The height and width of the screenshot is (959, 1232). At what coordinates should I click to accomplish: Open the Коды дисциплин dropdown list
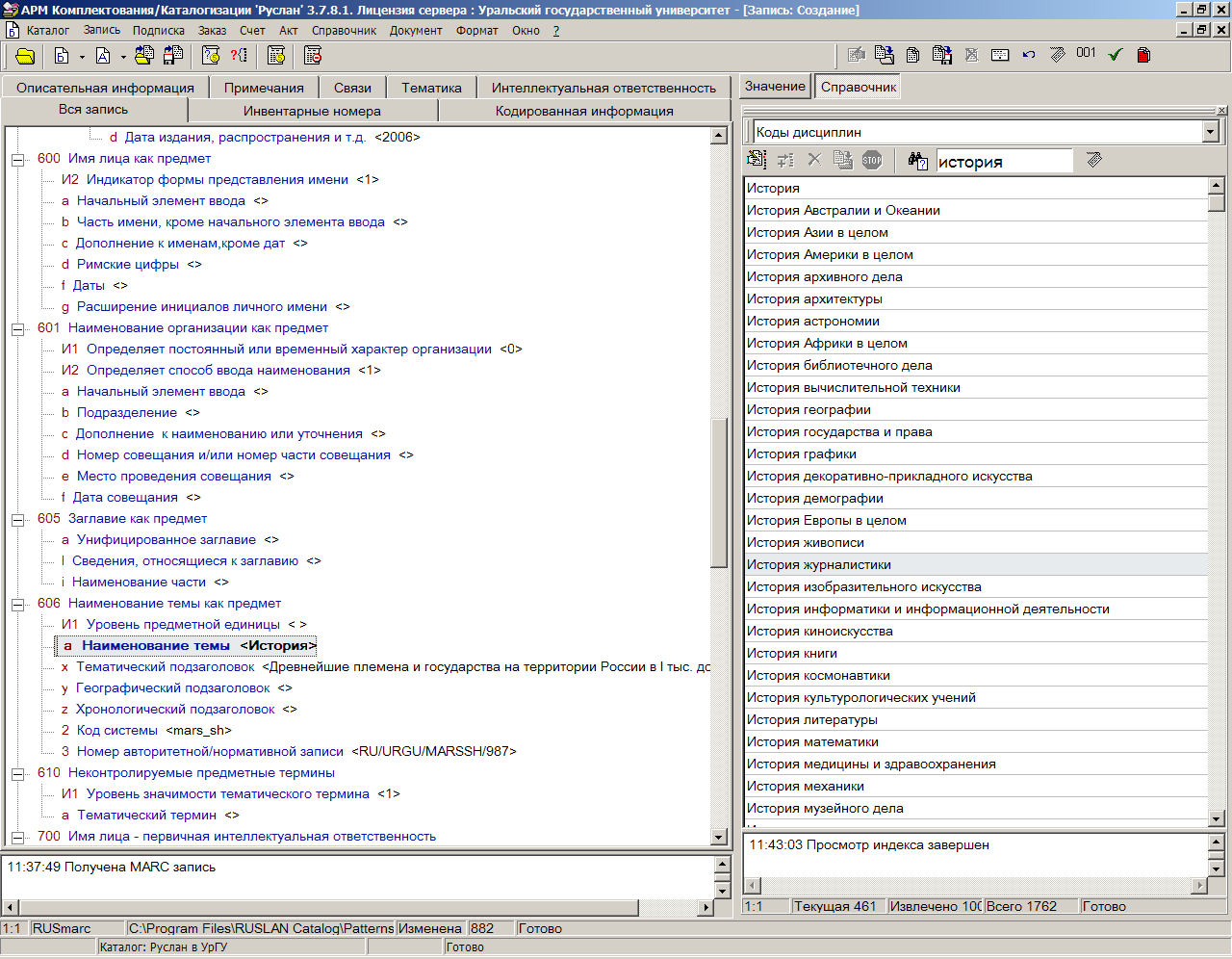click(x=1211, y=132)
